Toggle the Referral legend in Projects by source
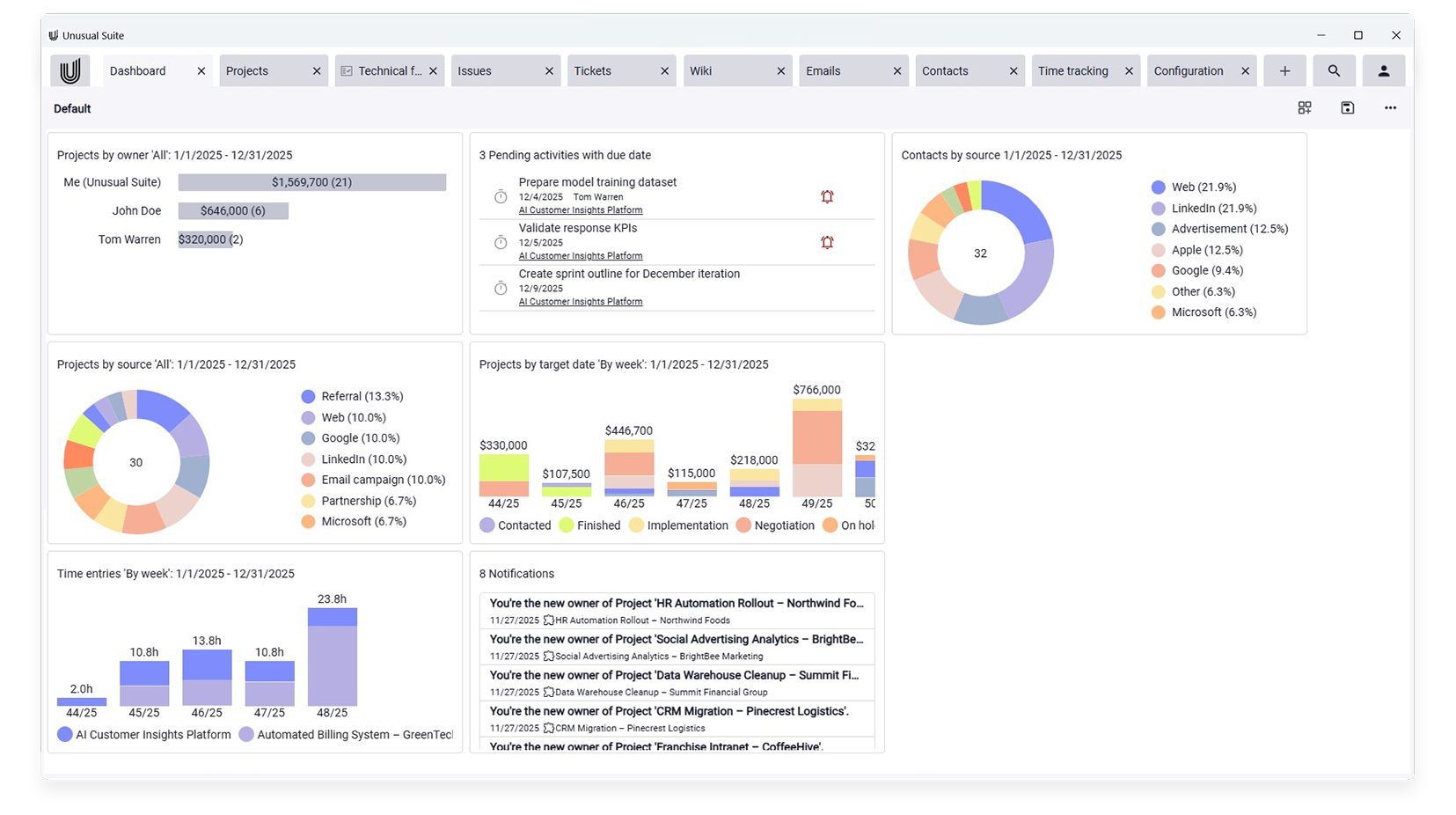 [x=351, y=397]
